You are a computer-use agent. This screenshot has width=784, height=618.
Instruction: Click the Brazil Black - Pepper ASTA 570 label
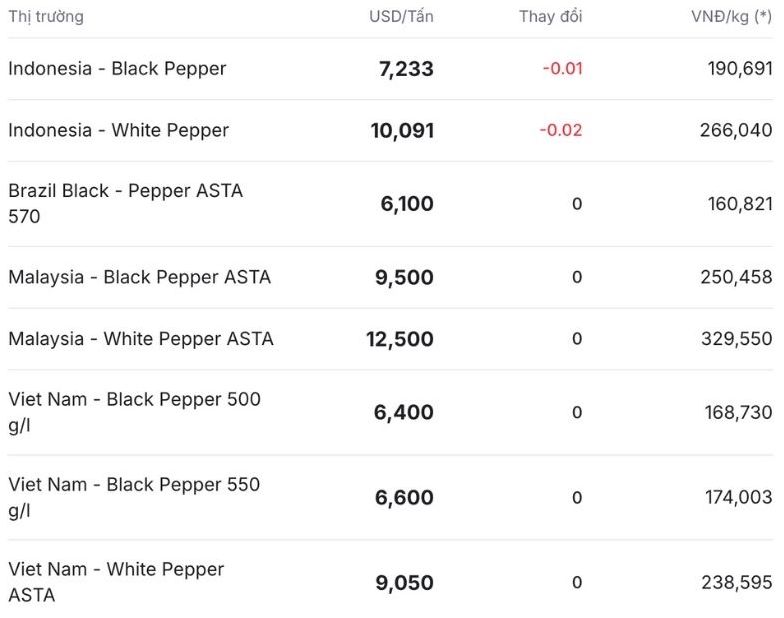125,203
